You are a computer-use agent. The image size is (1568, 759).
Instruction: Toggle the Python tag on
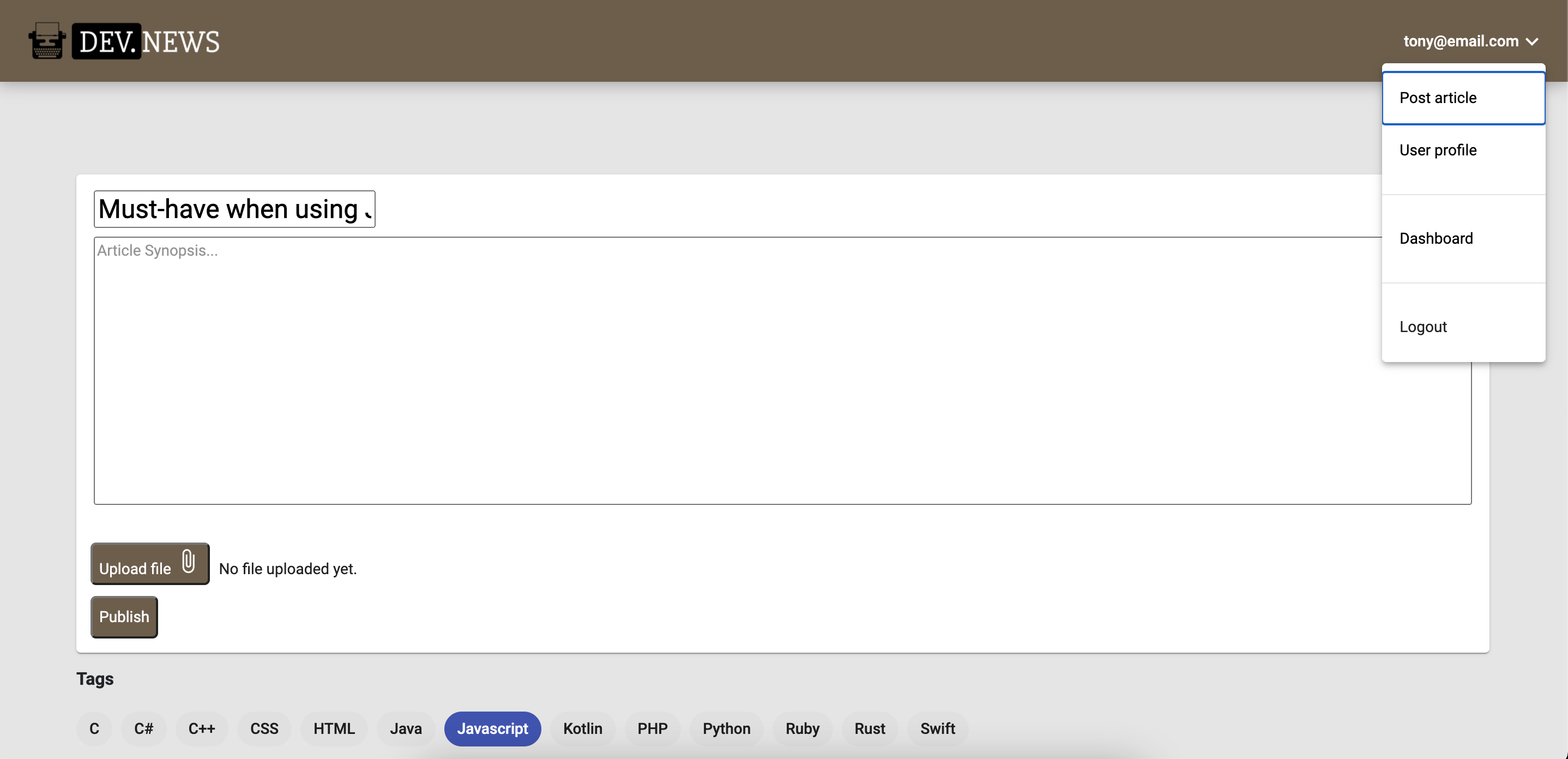pyautogui.click(x=726, y=728)
